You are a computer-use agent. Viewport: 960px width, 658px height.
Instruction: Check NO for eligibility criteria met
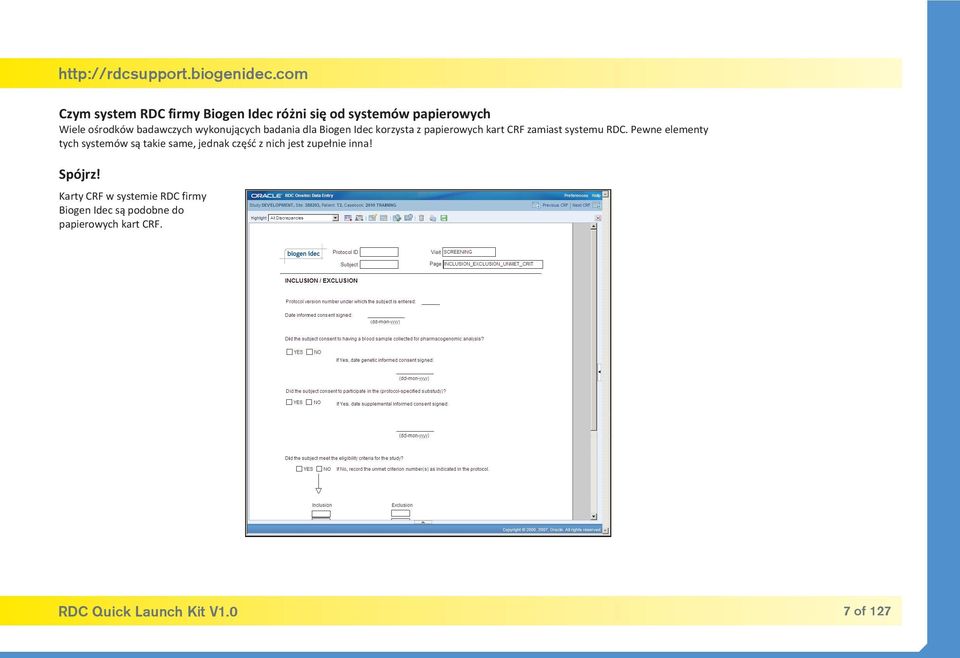[319, 469]
